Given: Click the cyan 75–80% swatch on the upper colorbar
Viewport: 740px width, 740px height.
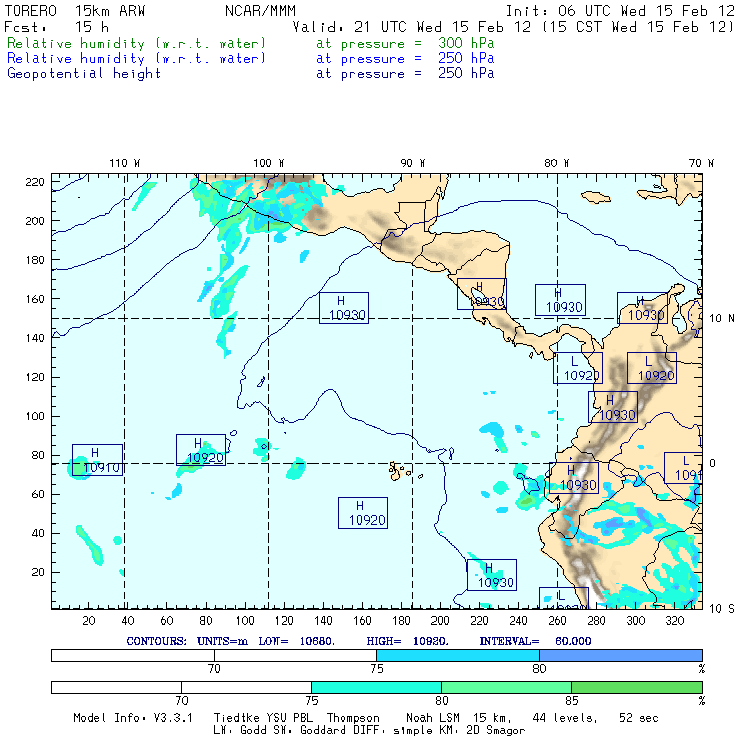Looking at the screenshot, I should coord(458,655).
